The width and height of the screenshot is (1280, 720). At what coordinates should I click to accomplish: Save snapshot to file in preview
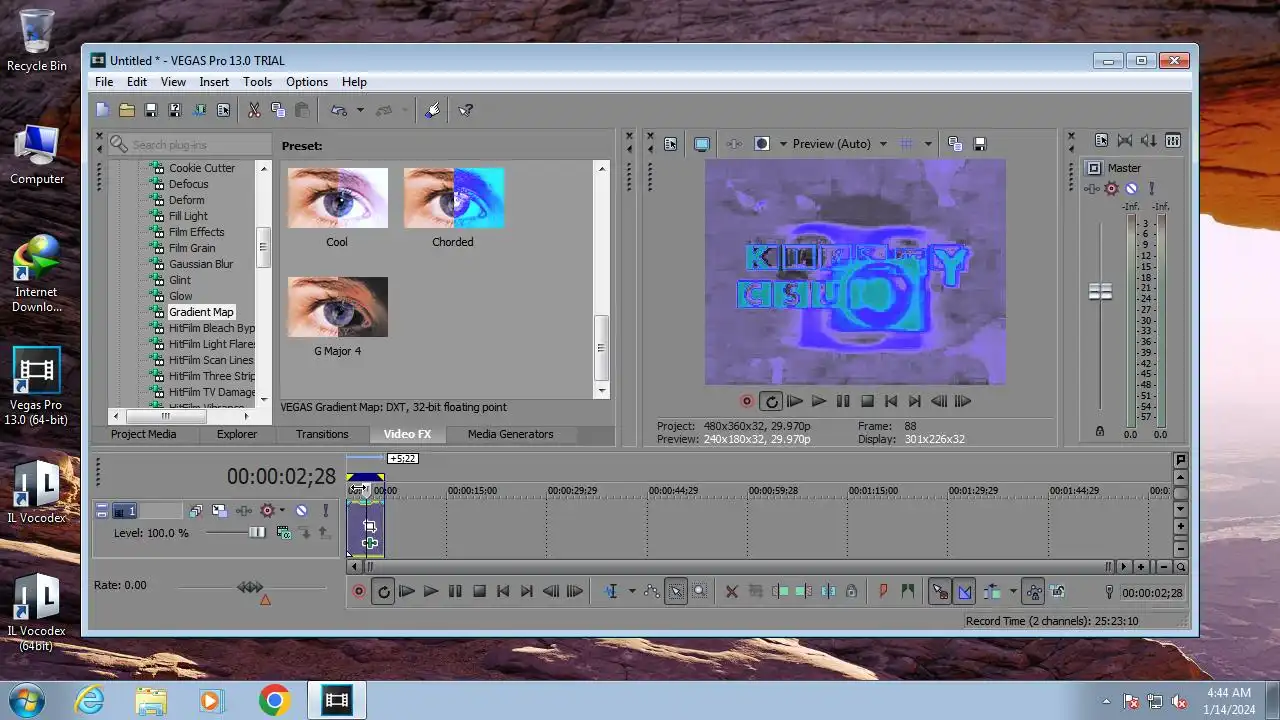[980, 144]
